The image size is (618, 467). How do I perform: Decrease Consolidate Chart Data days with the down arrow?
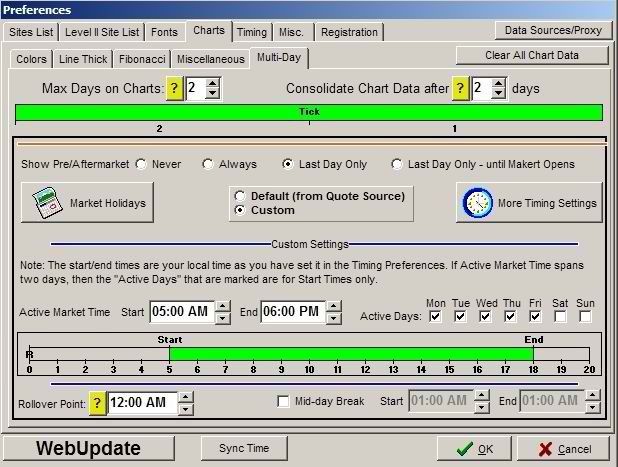point(500,95)
